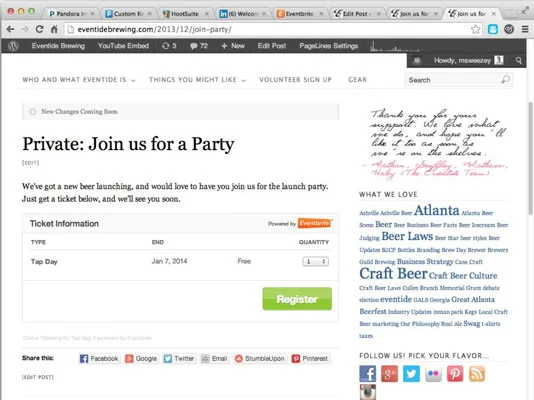Image resolution: width=534 pixels, height=400 pixels.
Task: Switch to the Eventbrite browser tab
Action: pyautogui.click(x=300, y=14)
